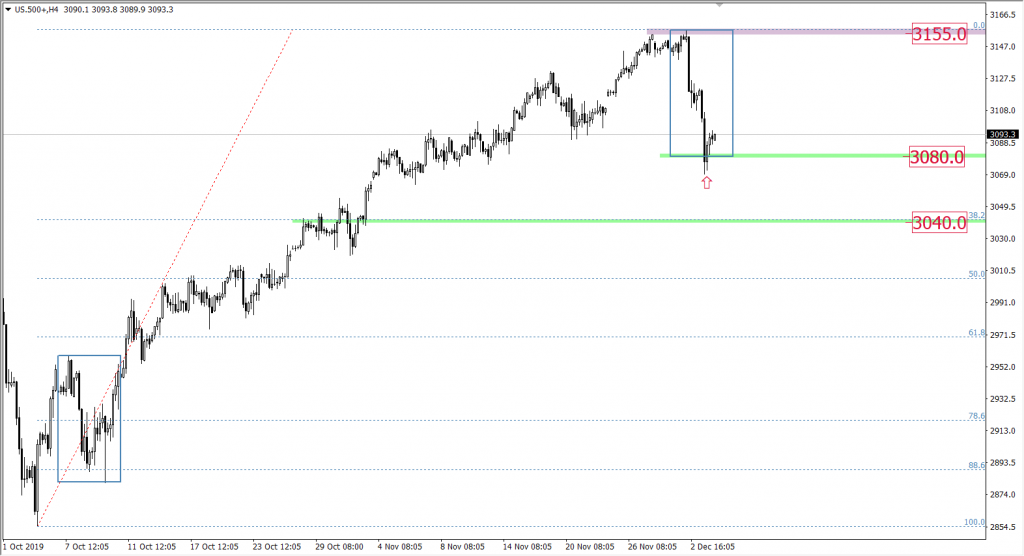The image size is (1024, 556).
Task: Click the 29 Oct 08:00 time axis label
Action: pos(340,546)
